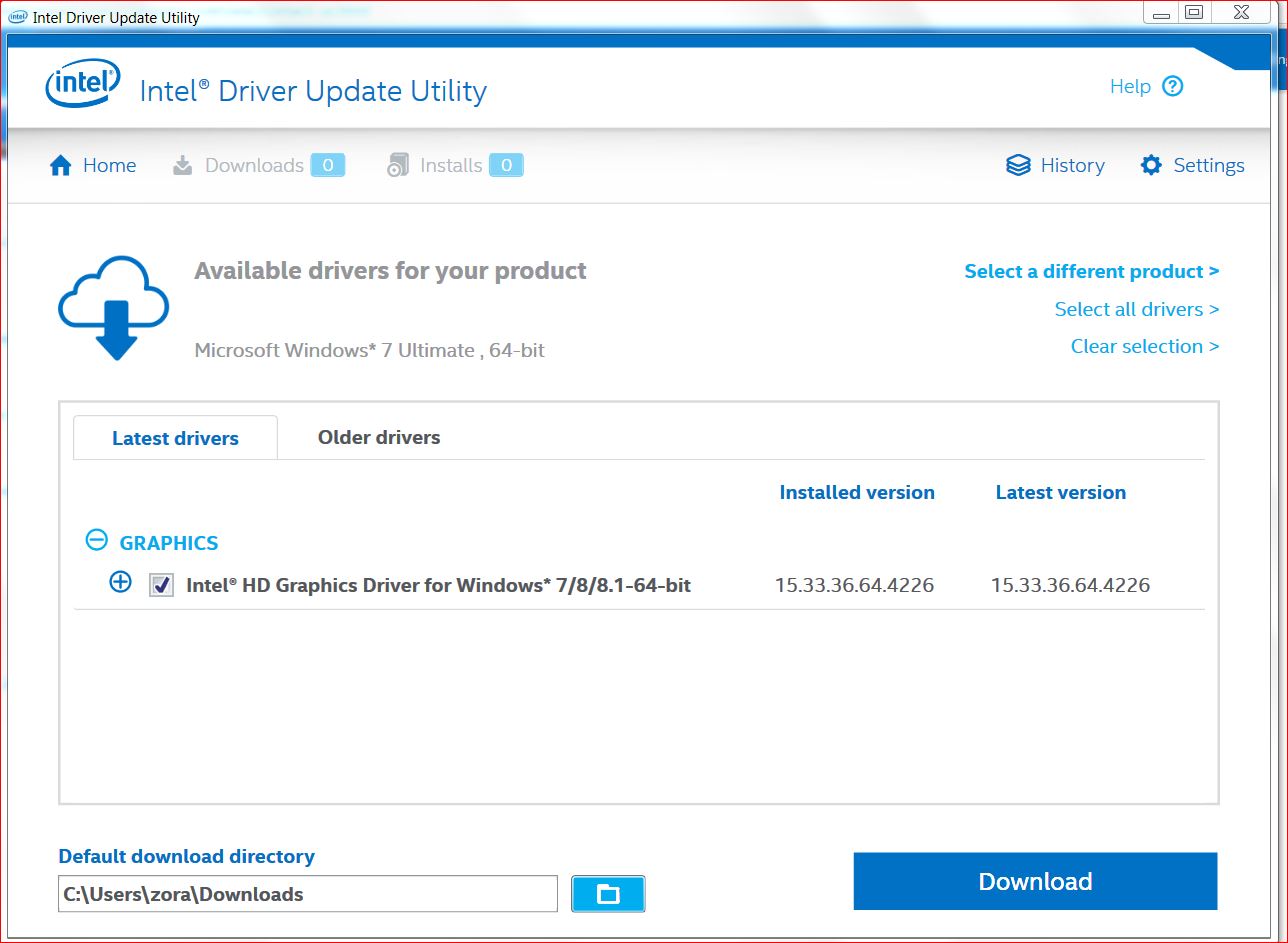Clear the current driver selection
The height and width of the screenshot is (943, 1288).
point(1144,346)
